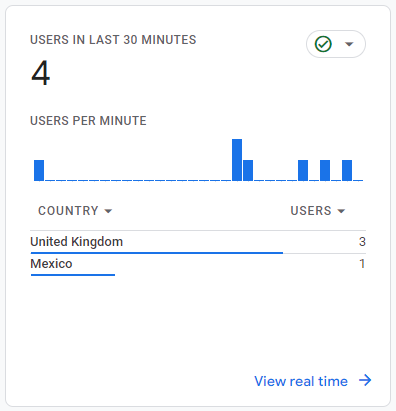Screen dimensions: 396x411
Task: Click the last bar on the chart's right
Action: [347, 170]
